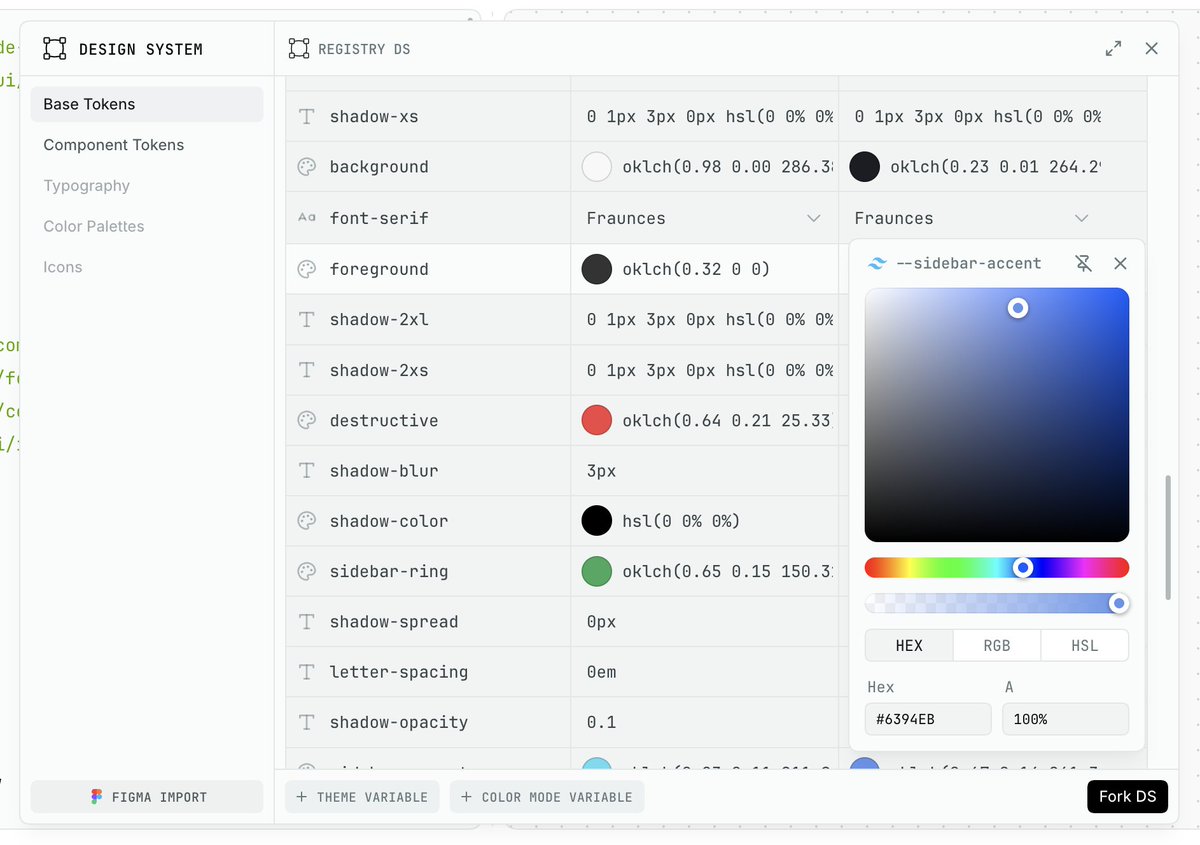The height and width of the screenshot is (845, 1200).
Task: Click the Fork DS button
Action: [1127, 797]
